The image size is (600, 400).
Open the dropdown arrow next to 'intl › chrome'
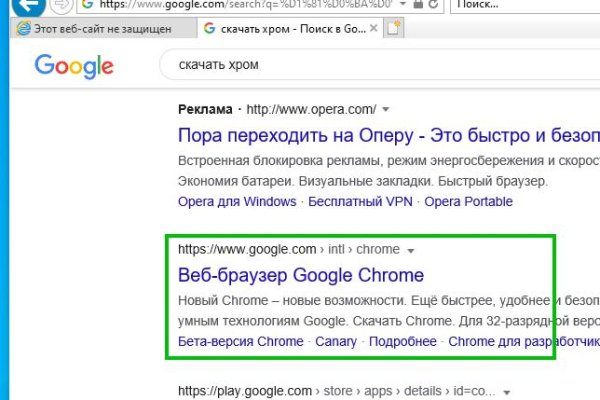tap(411, 250)
